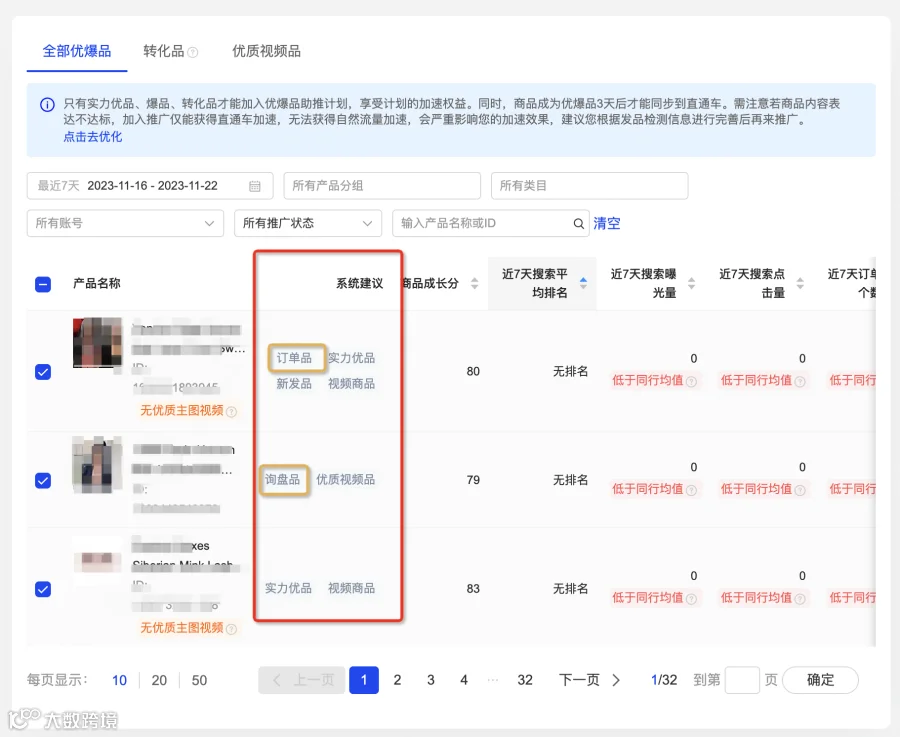Open the 所有推广状态 dropdown
This screenshot has height=737, width=900.
coord(308,223)
